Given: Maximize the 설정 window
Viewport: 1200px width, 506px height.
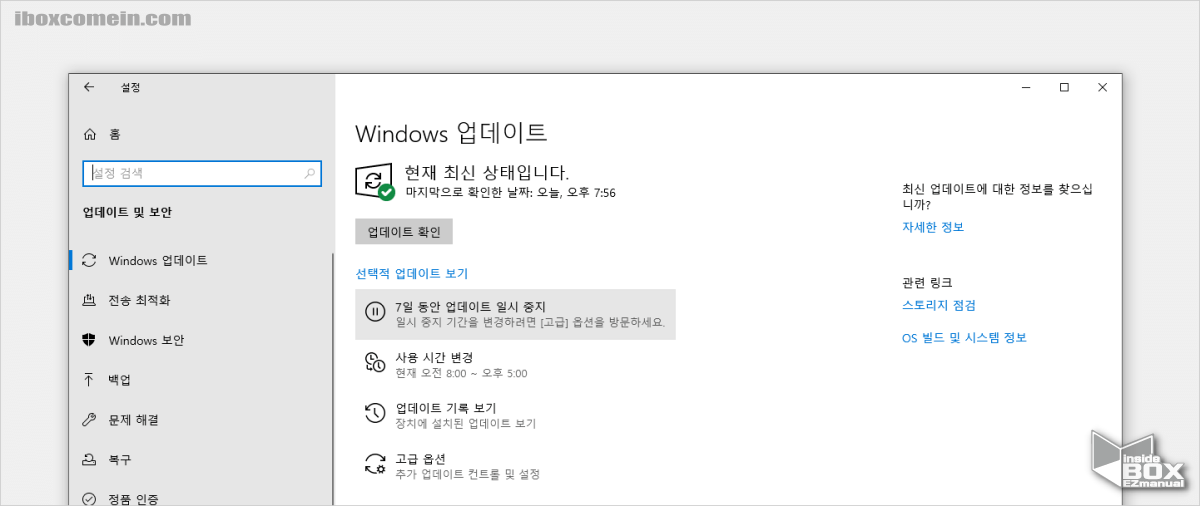Looking at the screenshot, I should [x=1064, y=87].
